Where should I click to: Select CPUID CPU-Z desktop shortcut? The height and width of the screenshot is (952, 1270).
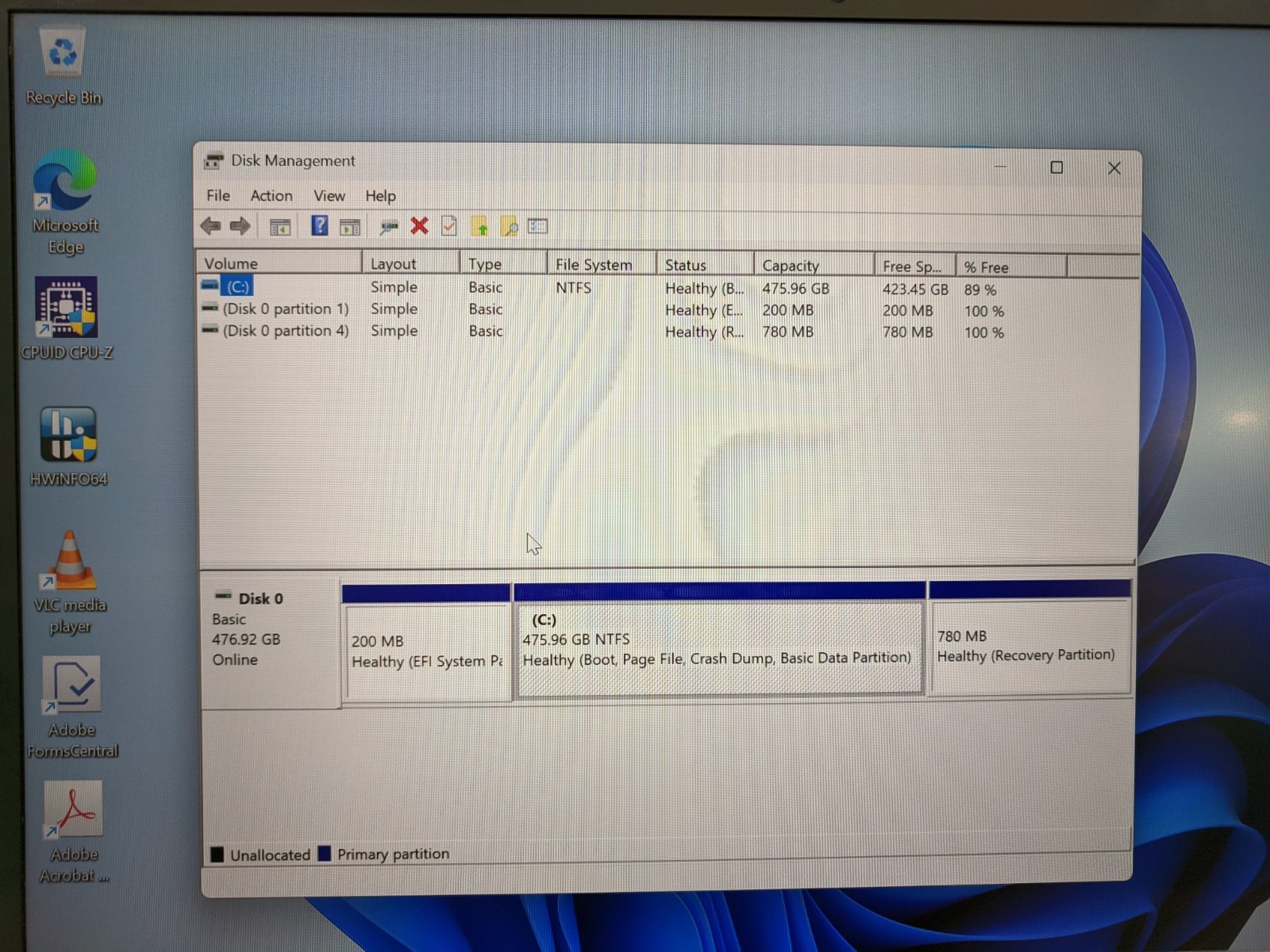pos(67,318)
